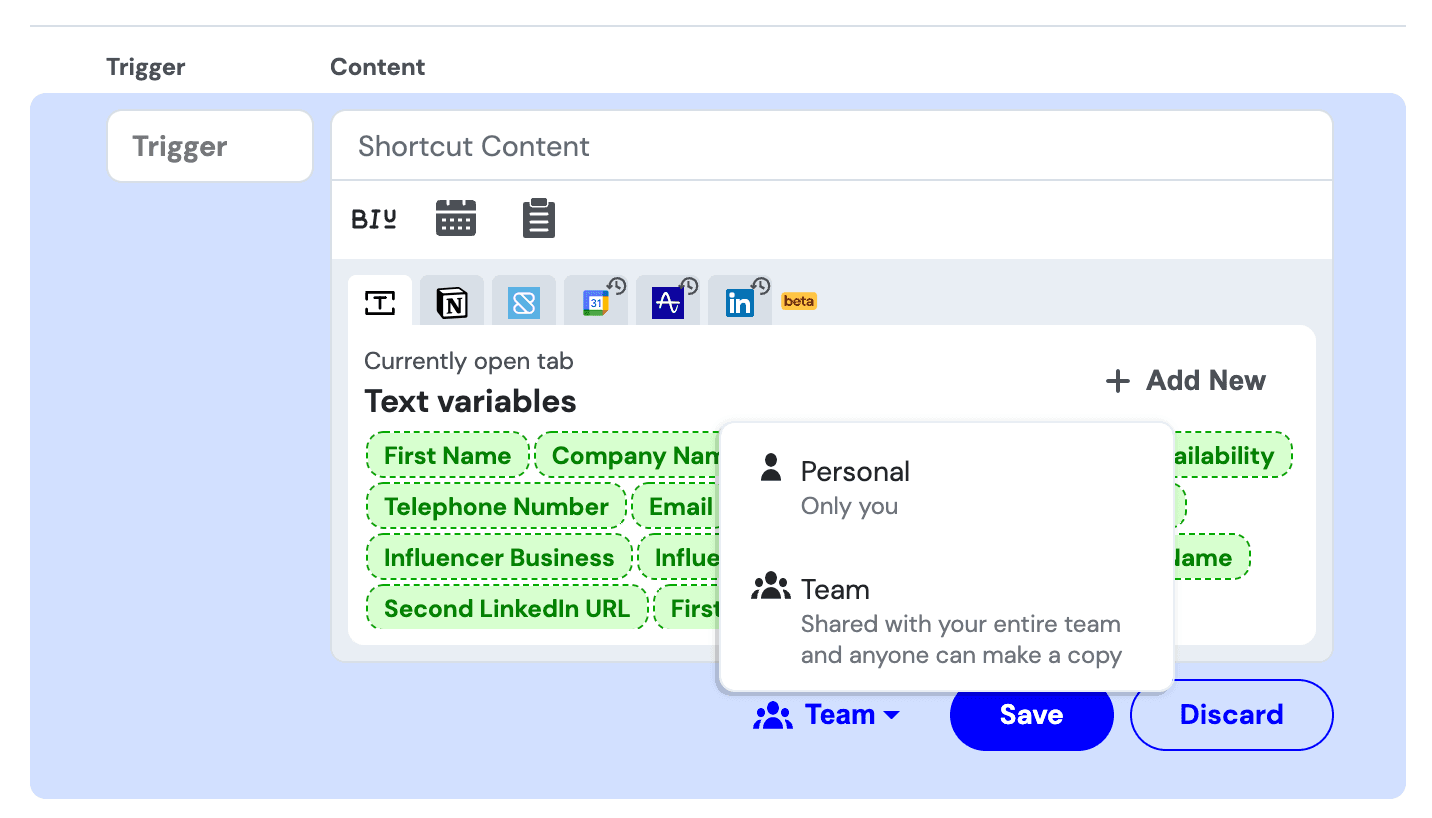The width and height of the screenshot is (1432, 818).
Task: Insert the Telephone Number variable
Action: [495, 506]
